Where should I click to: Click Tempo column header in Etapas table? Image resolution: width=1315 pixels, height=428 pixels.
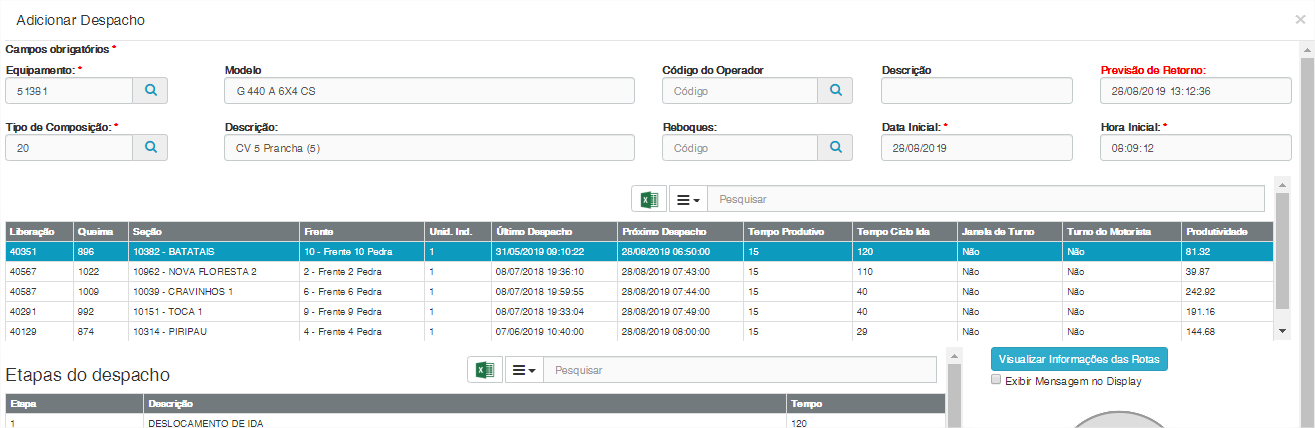866,404
